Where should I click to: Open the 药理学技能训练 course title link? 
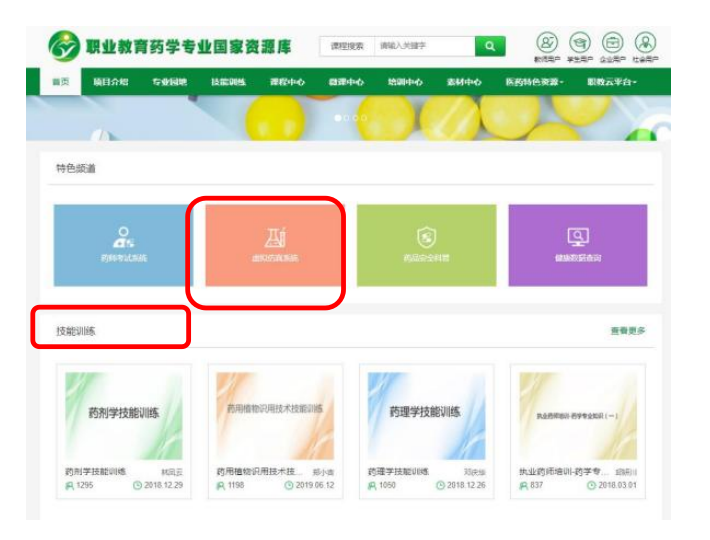[x=398, y=471]
